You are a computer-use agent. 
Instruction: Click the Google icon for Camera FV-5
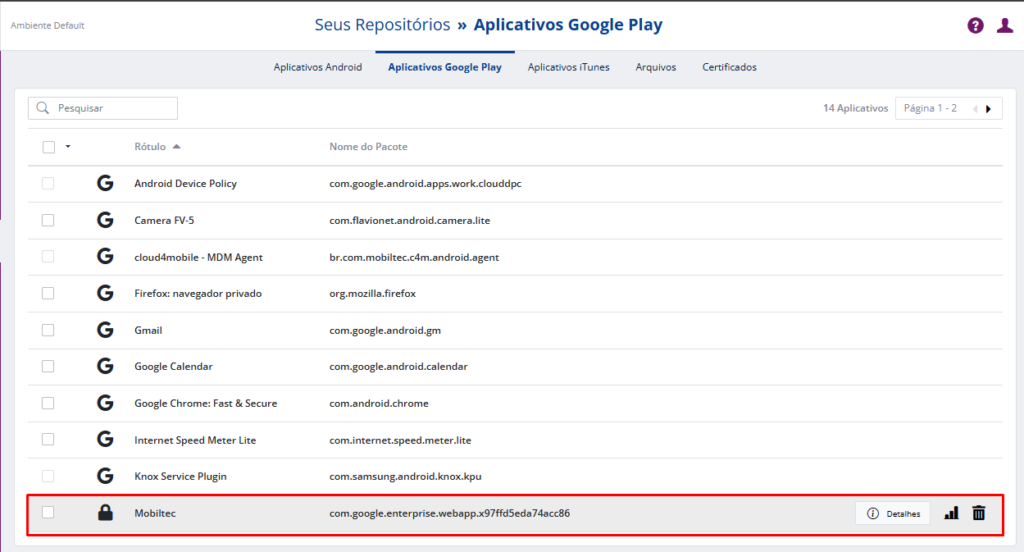[x=105, y=220]
